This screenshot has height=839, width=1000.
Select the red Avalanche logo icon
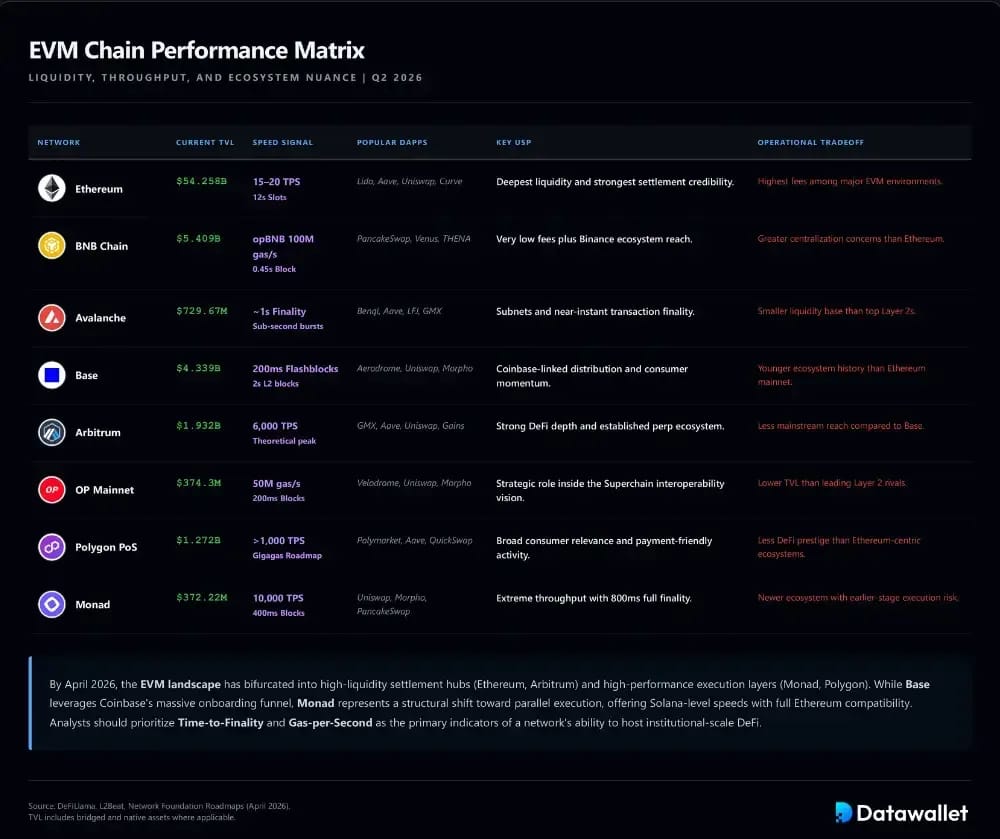[x=52, y=317]
